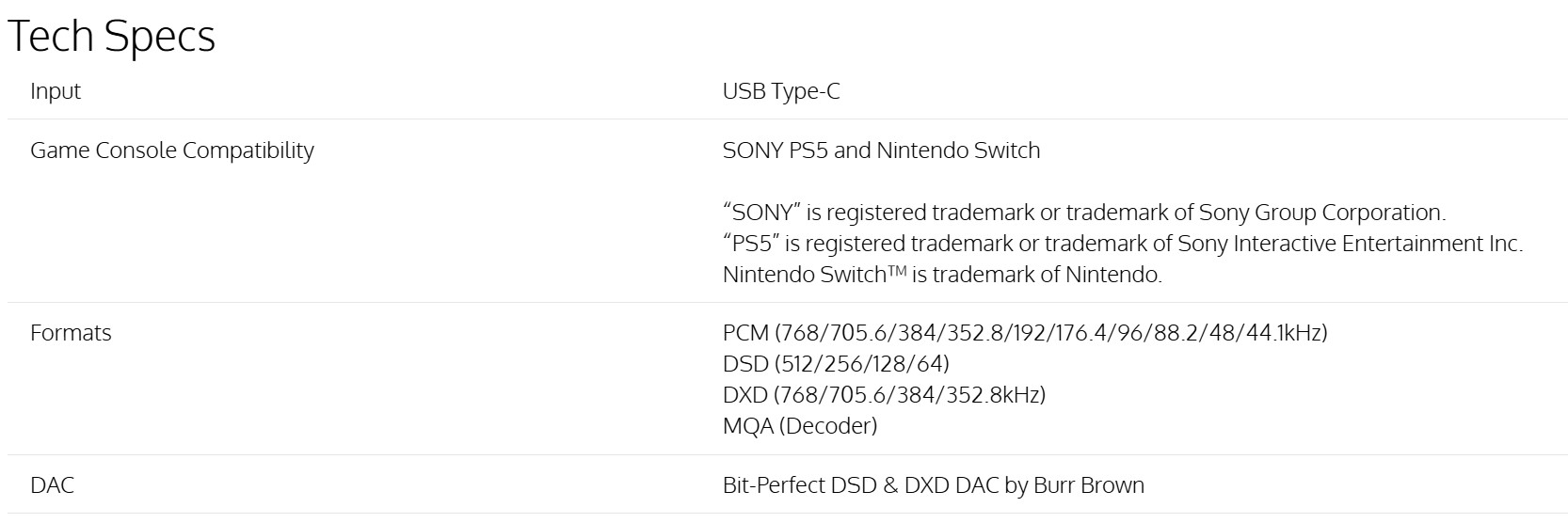Click the Bit-Perfect Burr Brown DAC text
1568x523 pixels.
pyautogui.click(x=933, y=485)
